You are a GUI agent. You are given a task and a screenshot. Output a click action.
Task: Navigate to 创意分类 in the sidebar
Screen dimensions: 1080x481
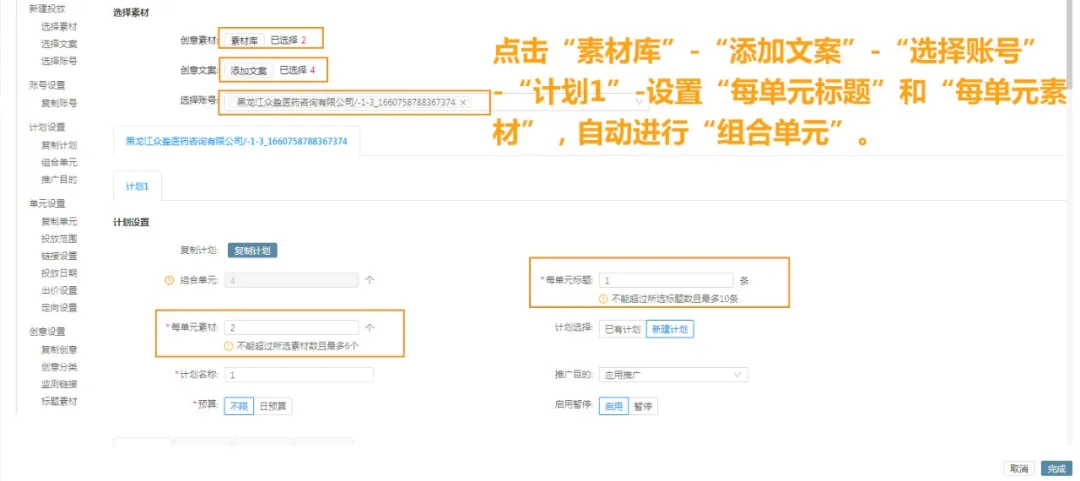click(59, 367)
